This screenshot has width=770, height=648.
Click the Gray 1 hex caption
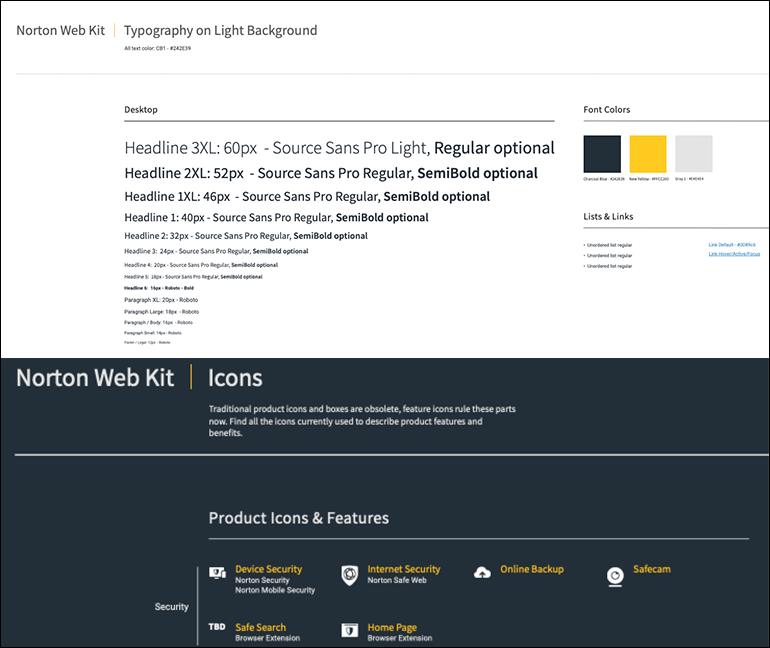pos(689,179)
